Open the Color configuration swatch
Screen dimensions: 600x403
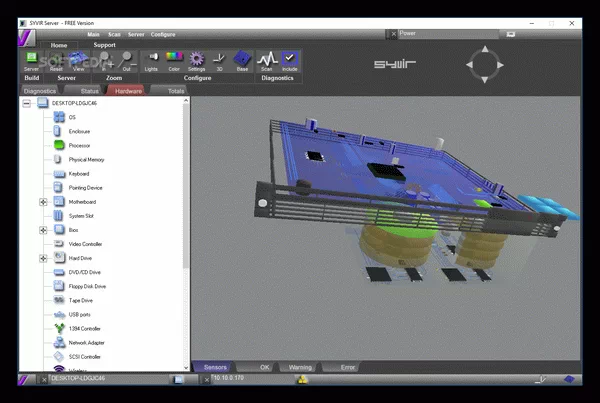click(x=174, y=59)
